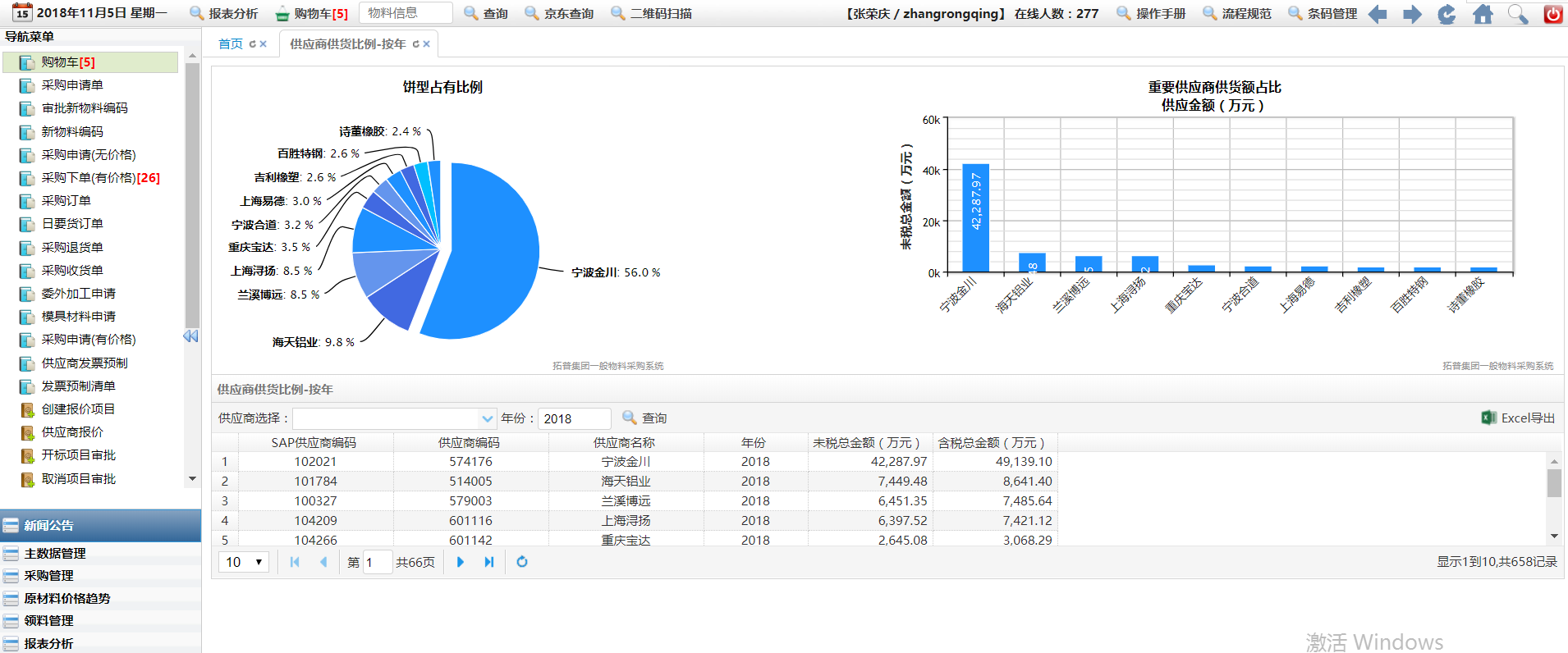The image size is (1568, 653).
Task: Click the Excel导出 button
Action: point(1518,418)
